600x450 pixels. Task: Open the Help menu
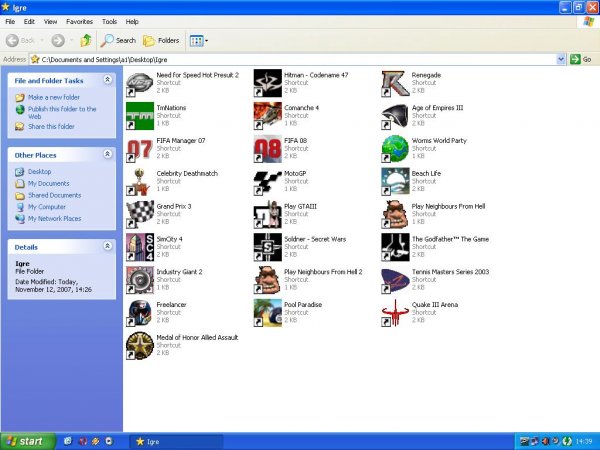(x=132, y=22)
